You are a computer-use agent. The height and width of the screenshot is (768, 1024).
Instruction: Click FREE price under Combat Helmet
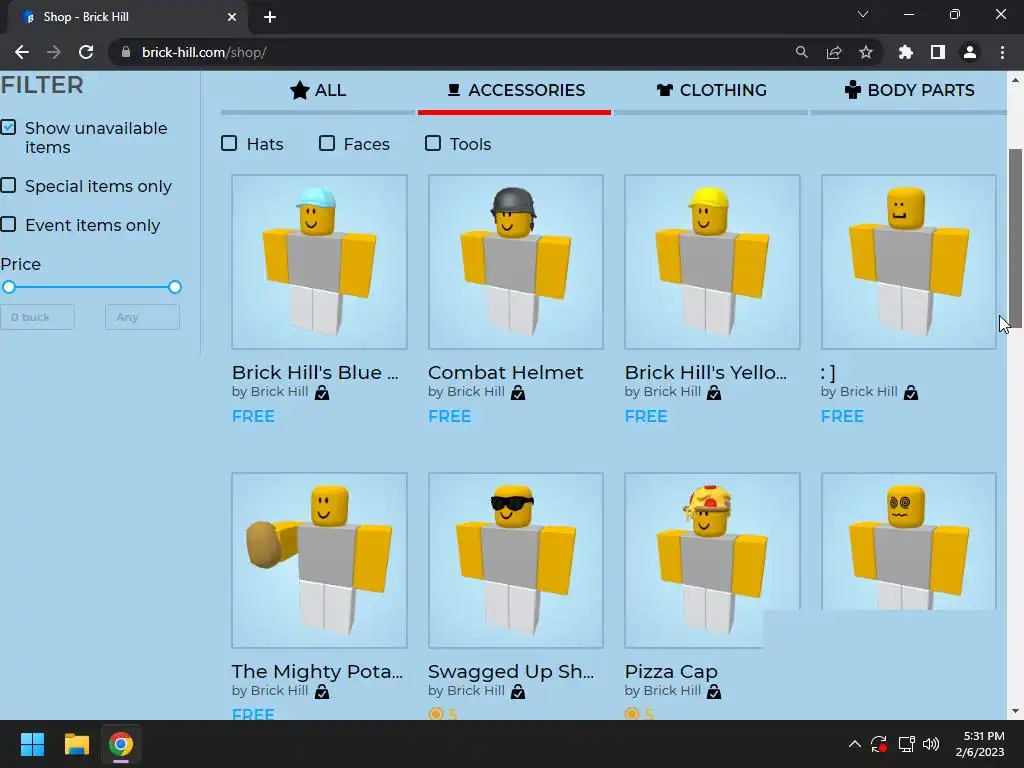point(449,416)
